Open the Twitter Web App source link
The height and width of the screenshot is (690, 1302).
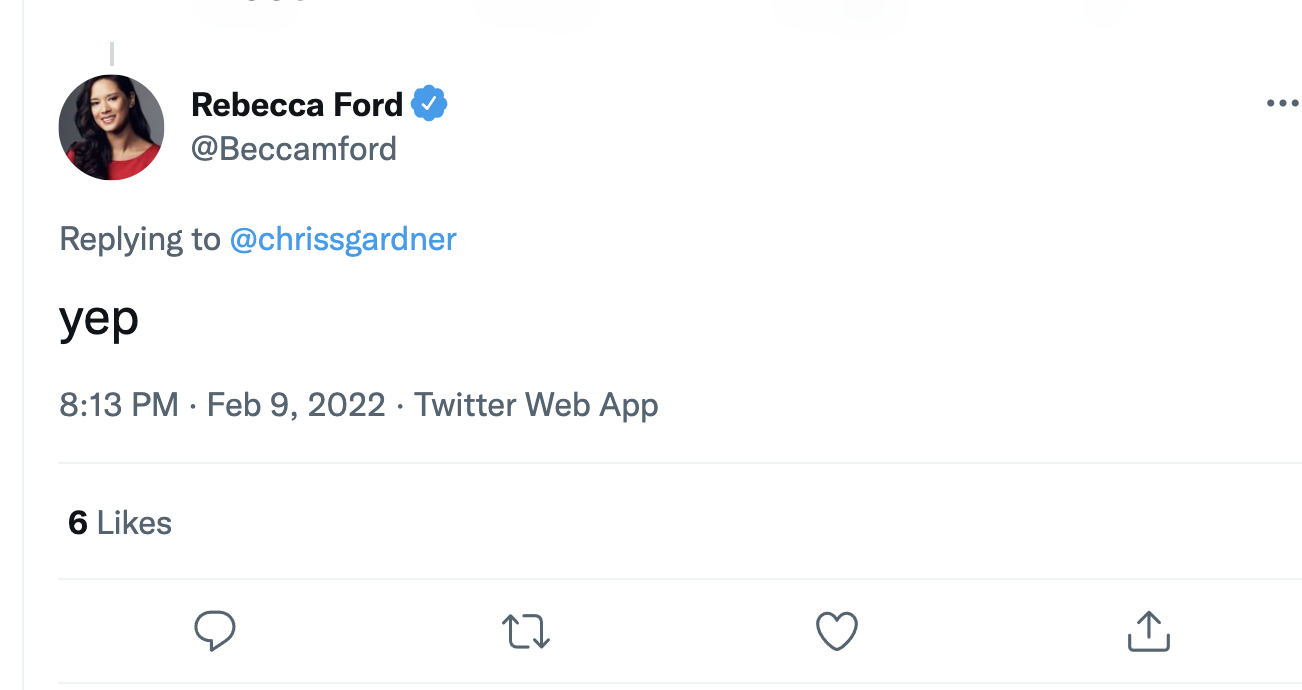coord(536,405)
